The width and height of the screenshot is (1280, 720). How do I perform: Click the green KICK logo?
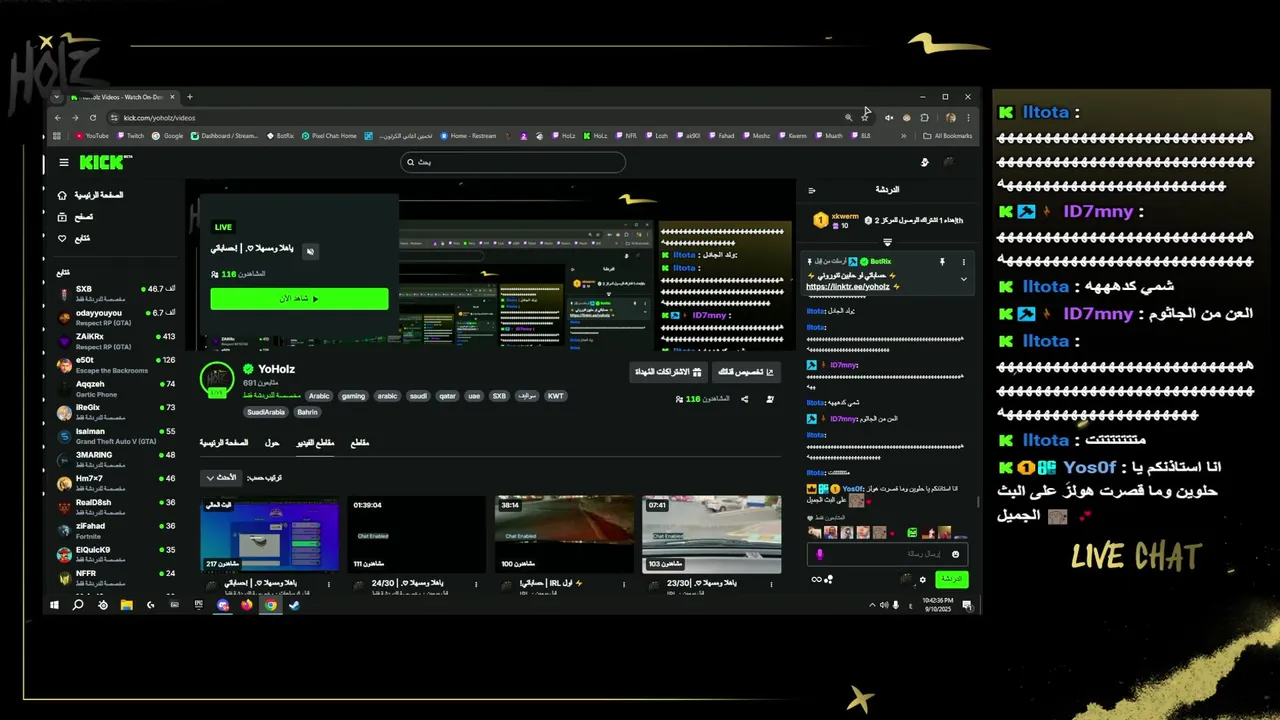tap(102, 161)
